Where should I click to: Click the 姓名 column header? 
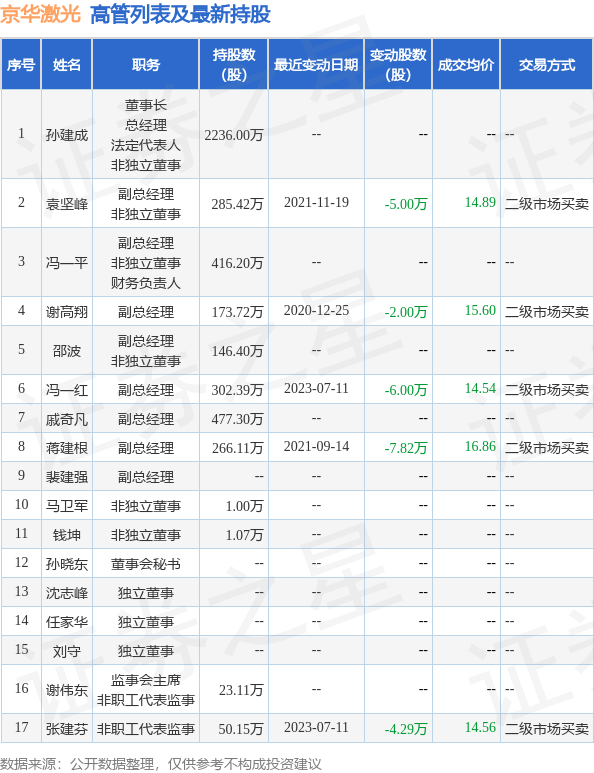tap(67, 65)
